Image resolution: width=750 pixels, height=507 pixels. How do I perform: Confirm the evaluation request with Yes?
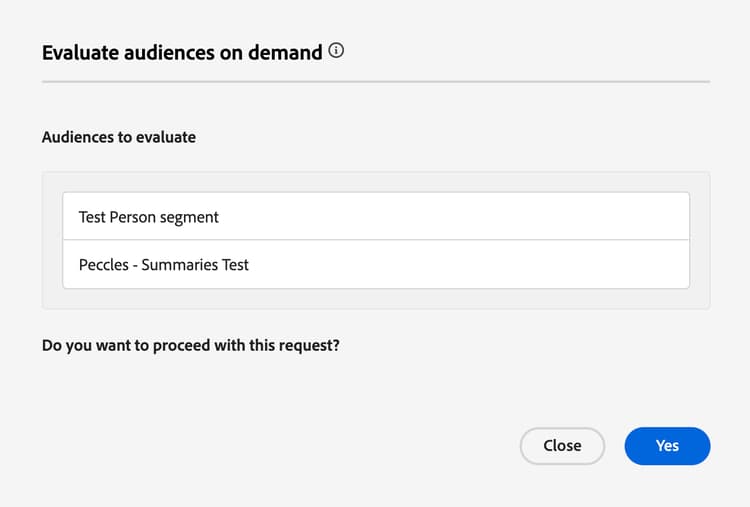[x=667, y=446]
